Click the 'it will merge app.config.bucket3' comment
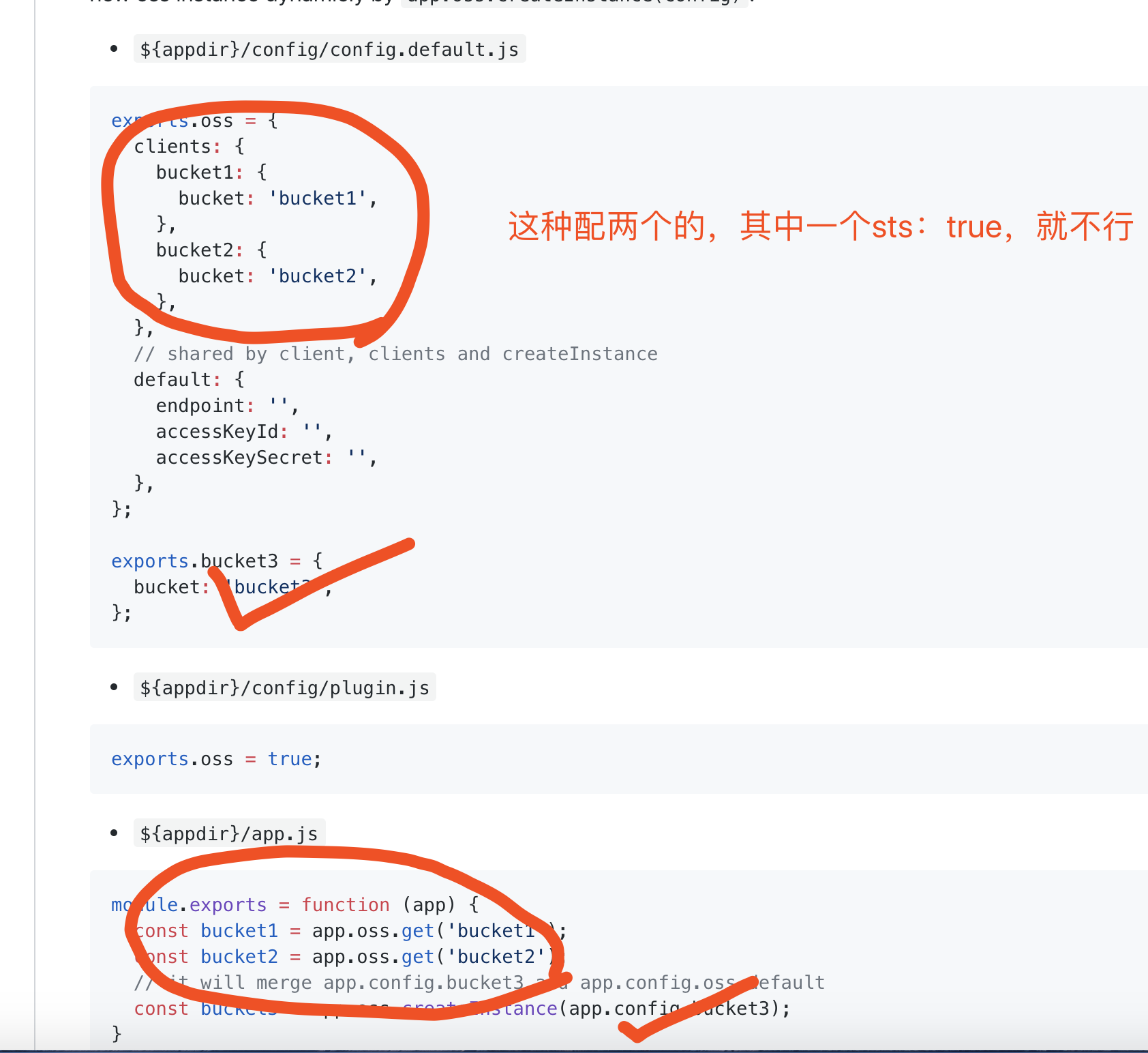The width and height of the screenshot is (1148, 1053). [479, 983]
